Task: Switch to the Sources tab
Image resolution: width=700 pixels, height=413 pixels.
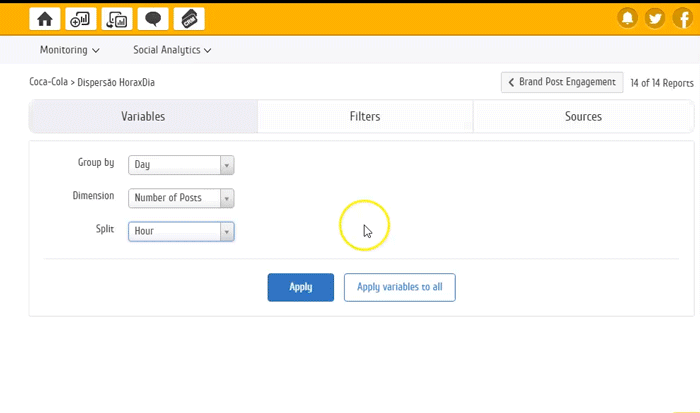Action: pos(583,117)
